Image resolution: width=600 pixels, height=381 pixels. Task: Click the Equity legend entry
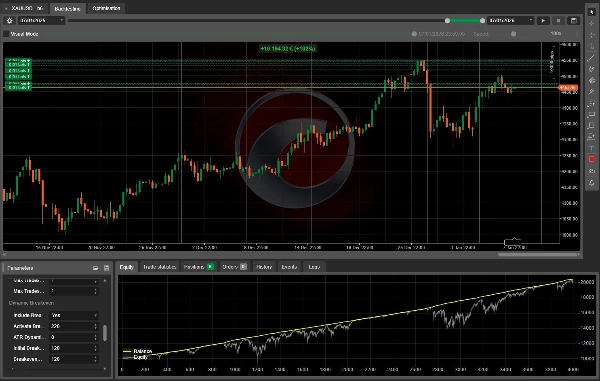coord(135,357)
